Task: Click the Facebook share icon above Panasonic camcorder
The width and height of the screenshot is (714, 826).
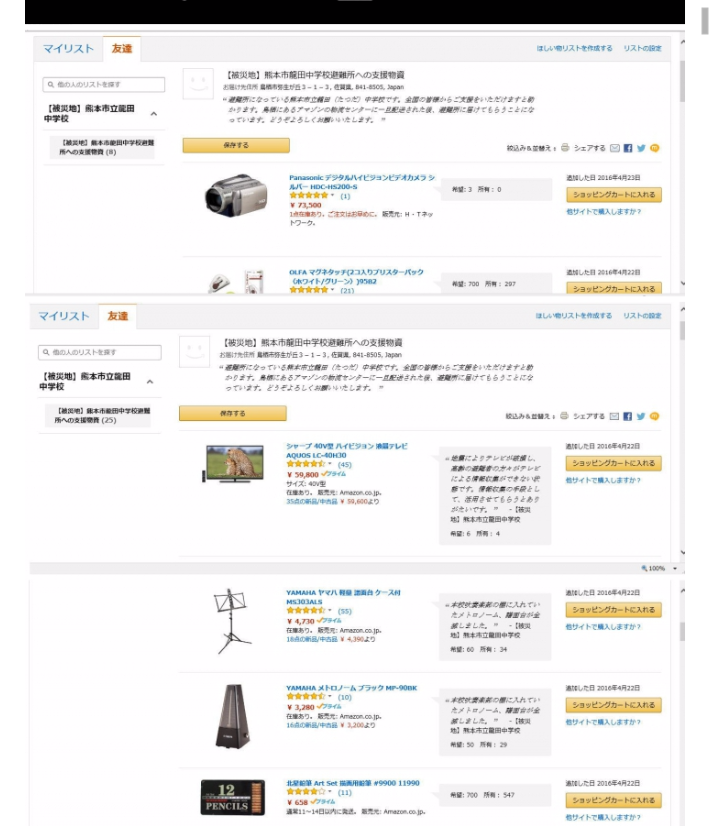Action: click(628, 148)
